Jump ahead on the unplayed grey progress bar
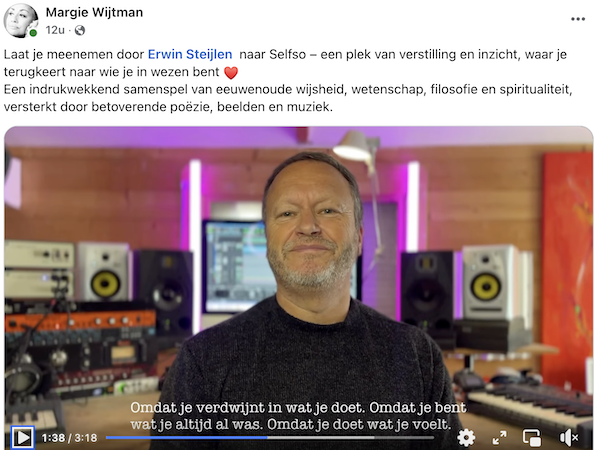 coord(351,437)
